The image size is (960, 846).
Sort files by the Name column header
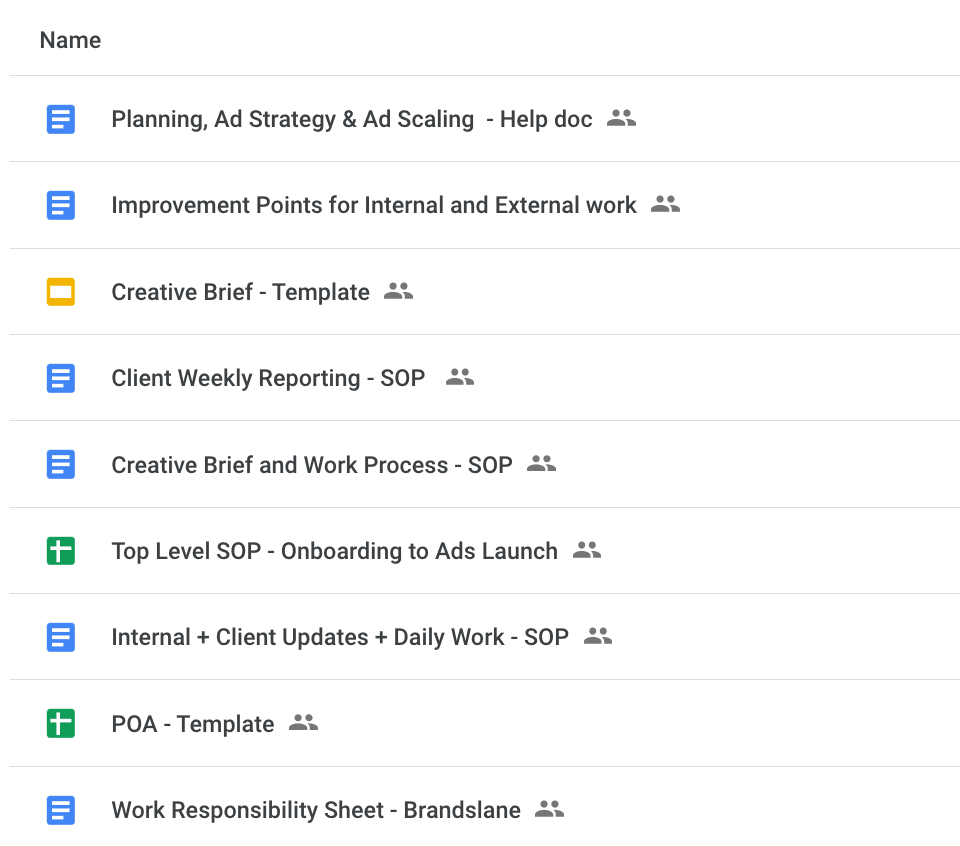pyautogui.click(x=70, y=41)
